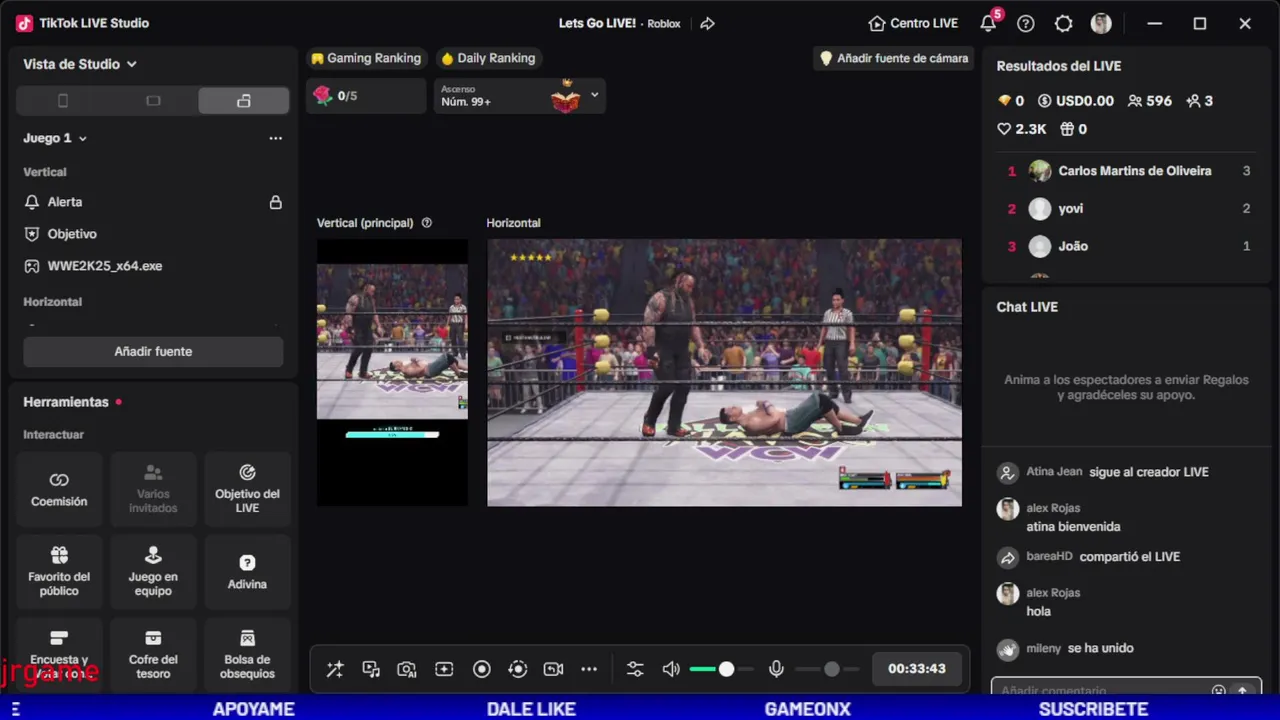1280x720 pixels.
Task: Open more options in the bottom toolbar
Action: point(589,669)
